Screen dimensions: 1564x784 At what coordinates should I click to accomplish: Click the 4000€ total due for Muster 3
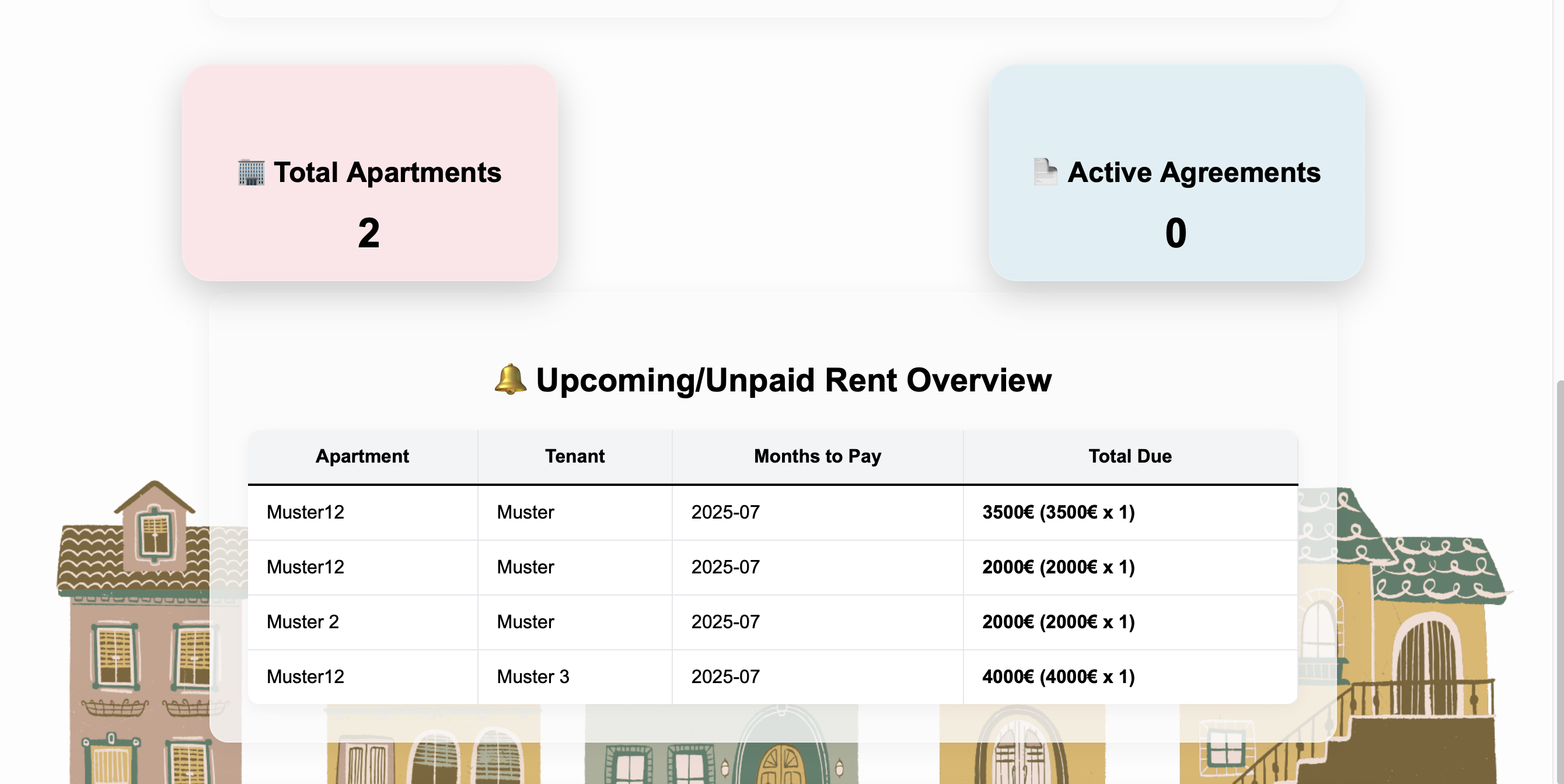coord(1059,676)
